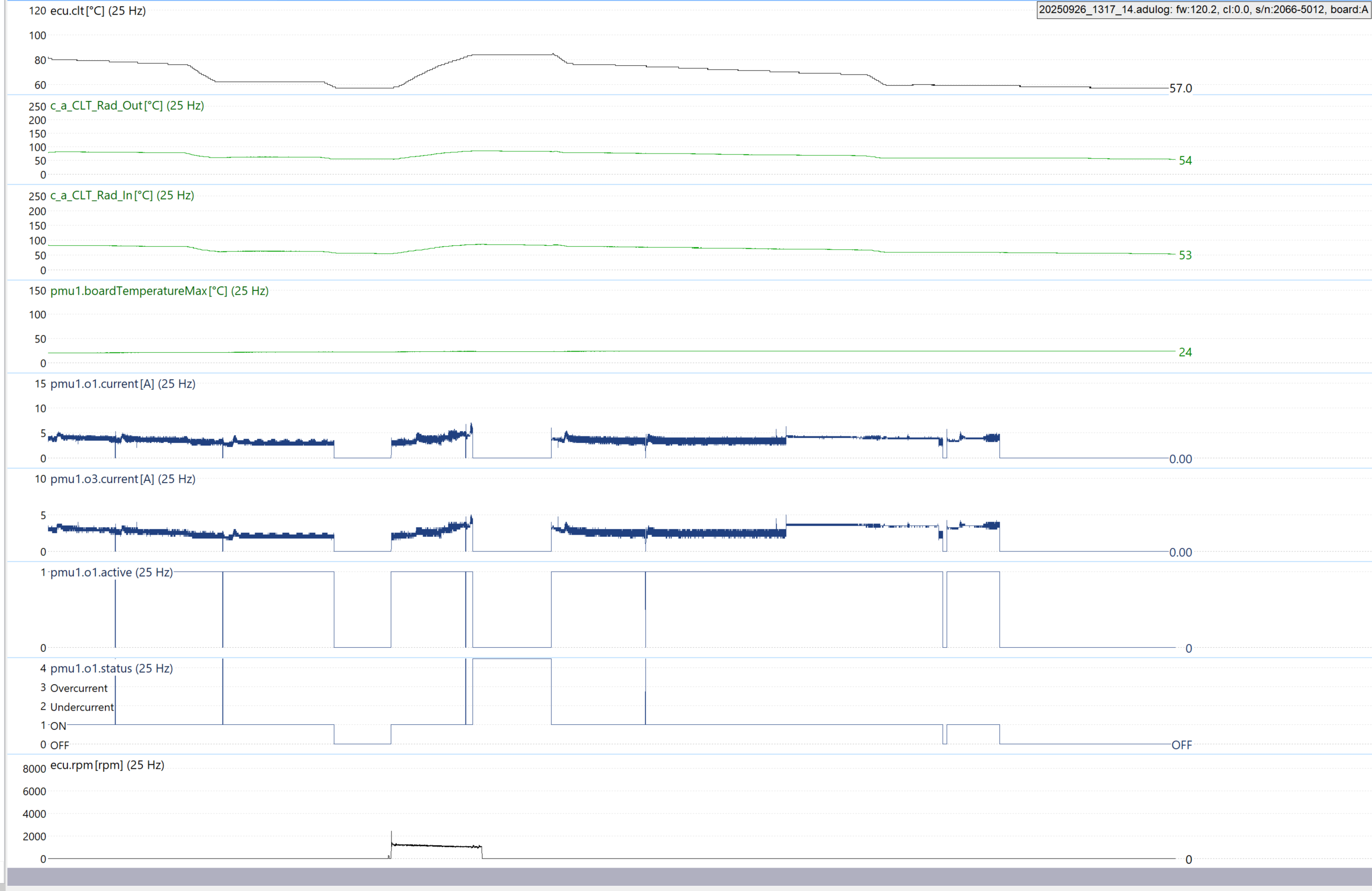Click the pmu1.o1.active channel label

[111, 572]
